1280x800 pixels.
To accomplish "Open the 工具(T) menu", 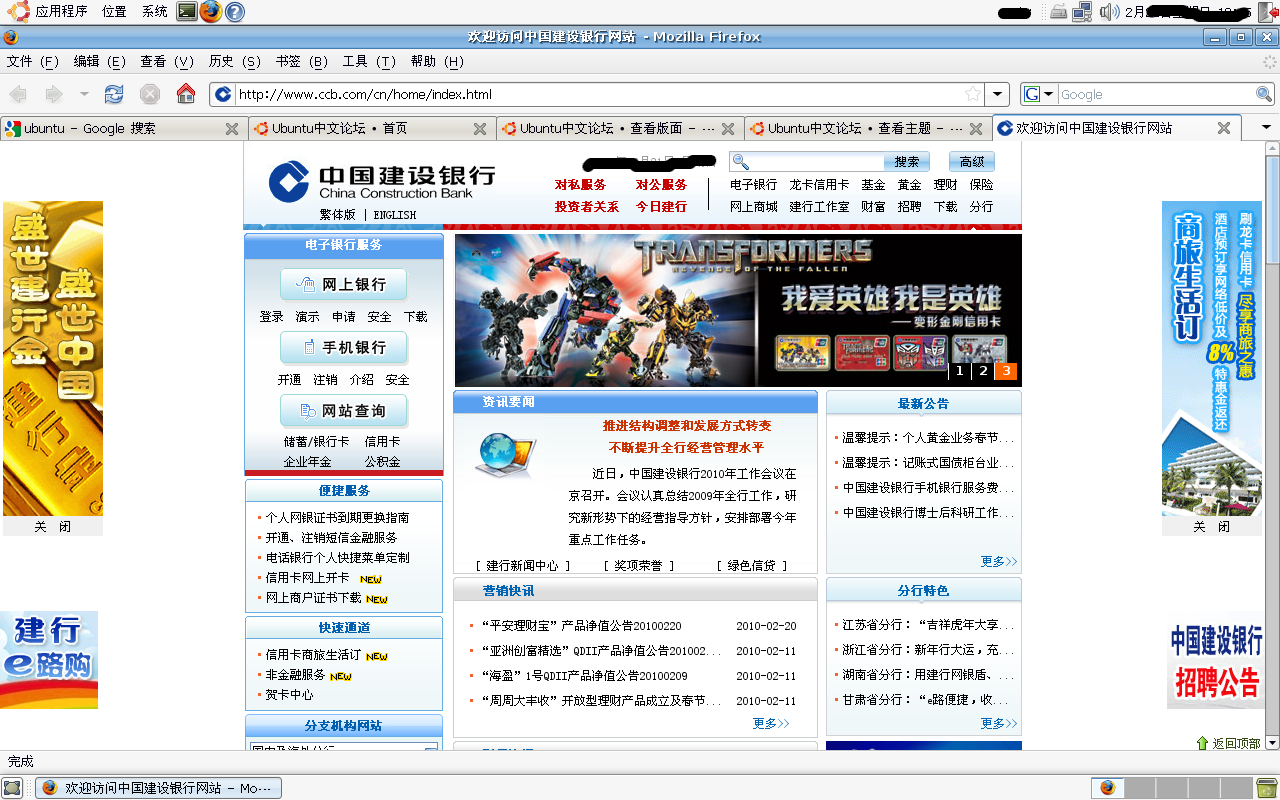I will pos(369,62).
